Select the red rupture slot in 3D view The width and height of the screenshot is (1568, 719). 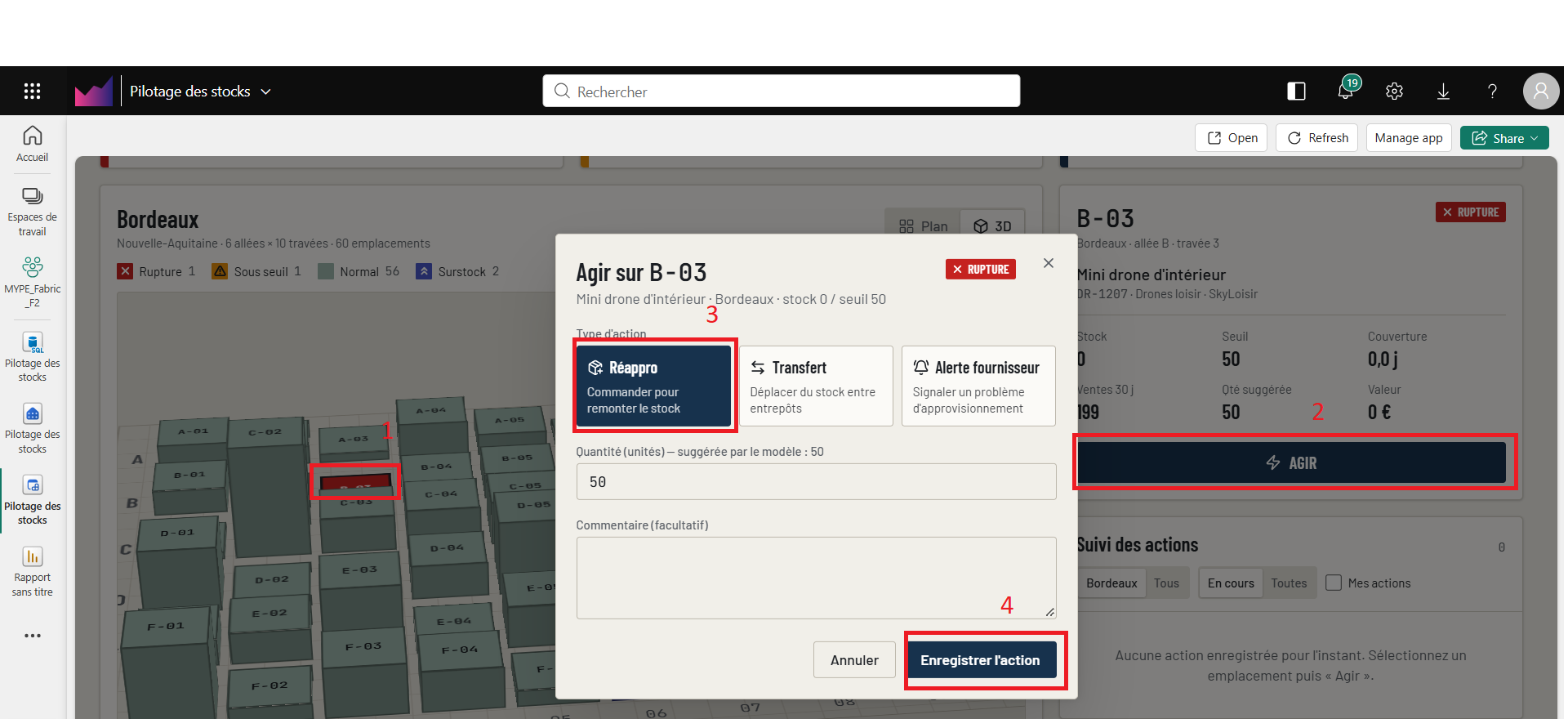point(356,484)
